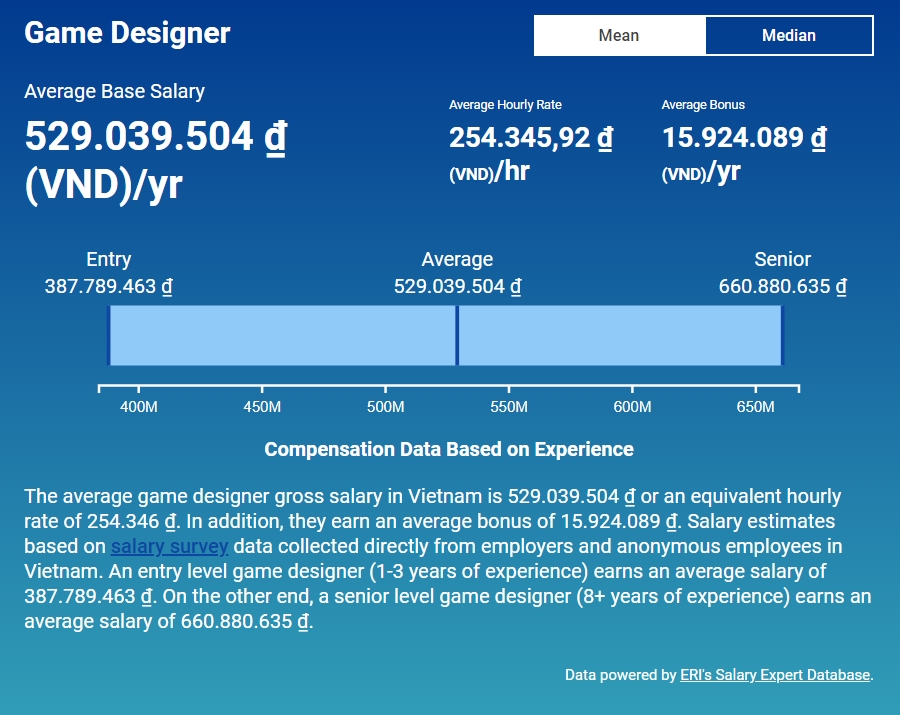
Task: Click the Average Bonus value
Action: click(x=744, y=138)
